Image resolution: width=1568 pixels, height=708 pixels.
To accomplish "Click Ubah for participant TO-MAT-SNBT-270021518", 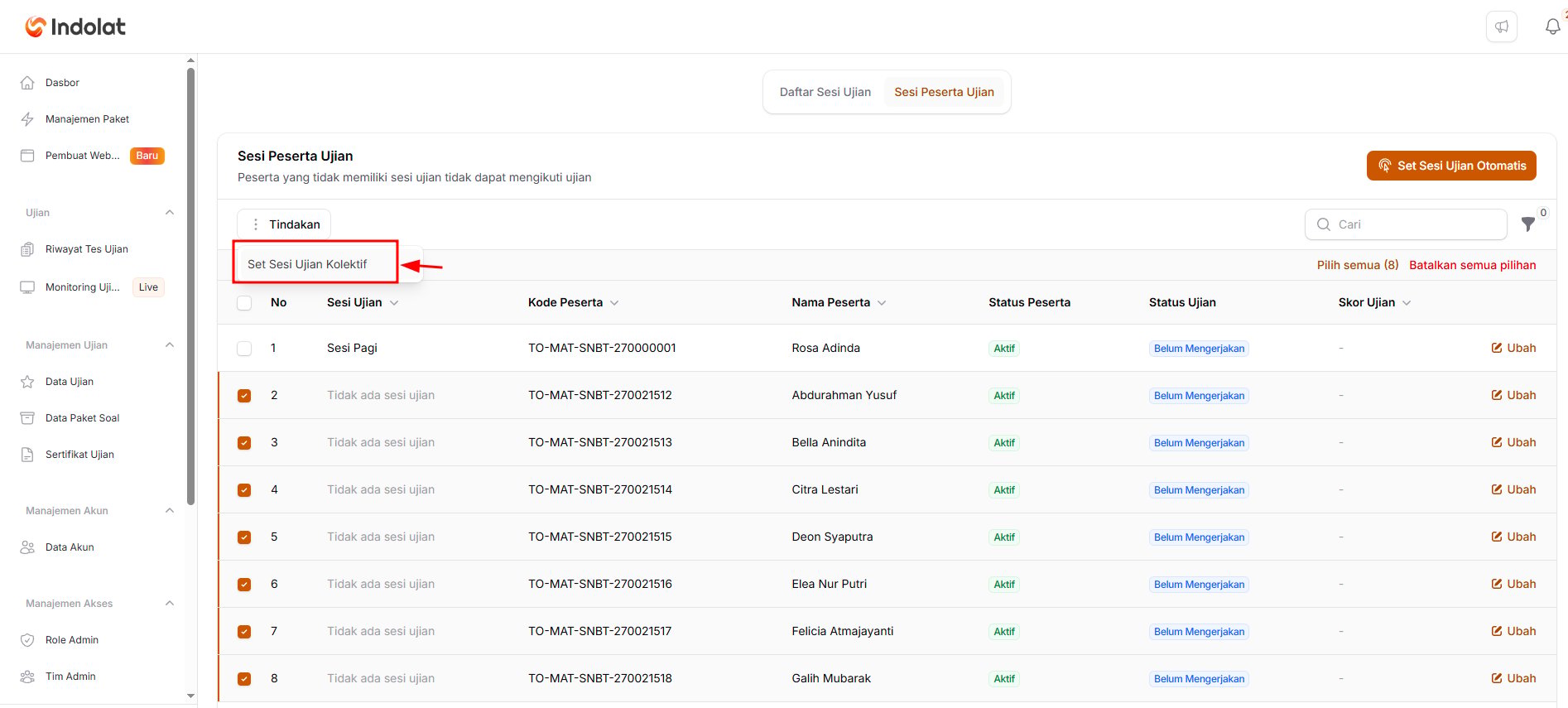I will (1513, 678).
